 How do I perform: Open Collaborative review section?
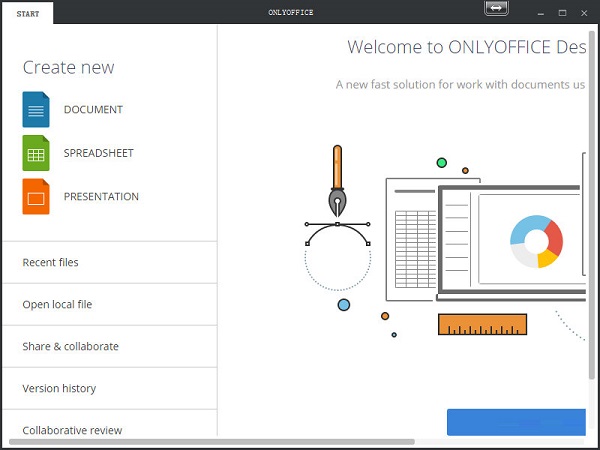click(72, 430)
